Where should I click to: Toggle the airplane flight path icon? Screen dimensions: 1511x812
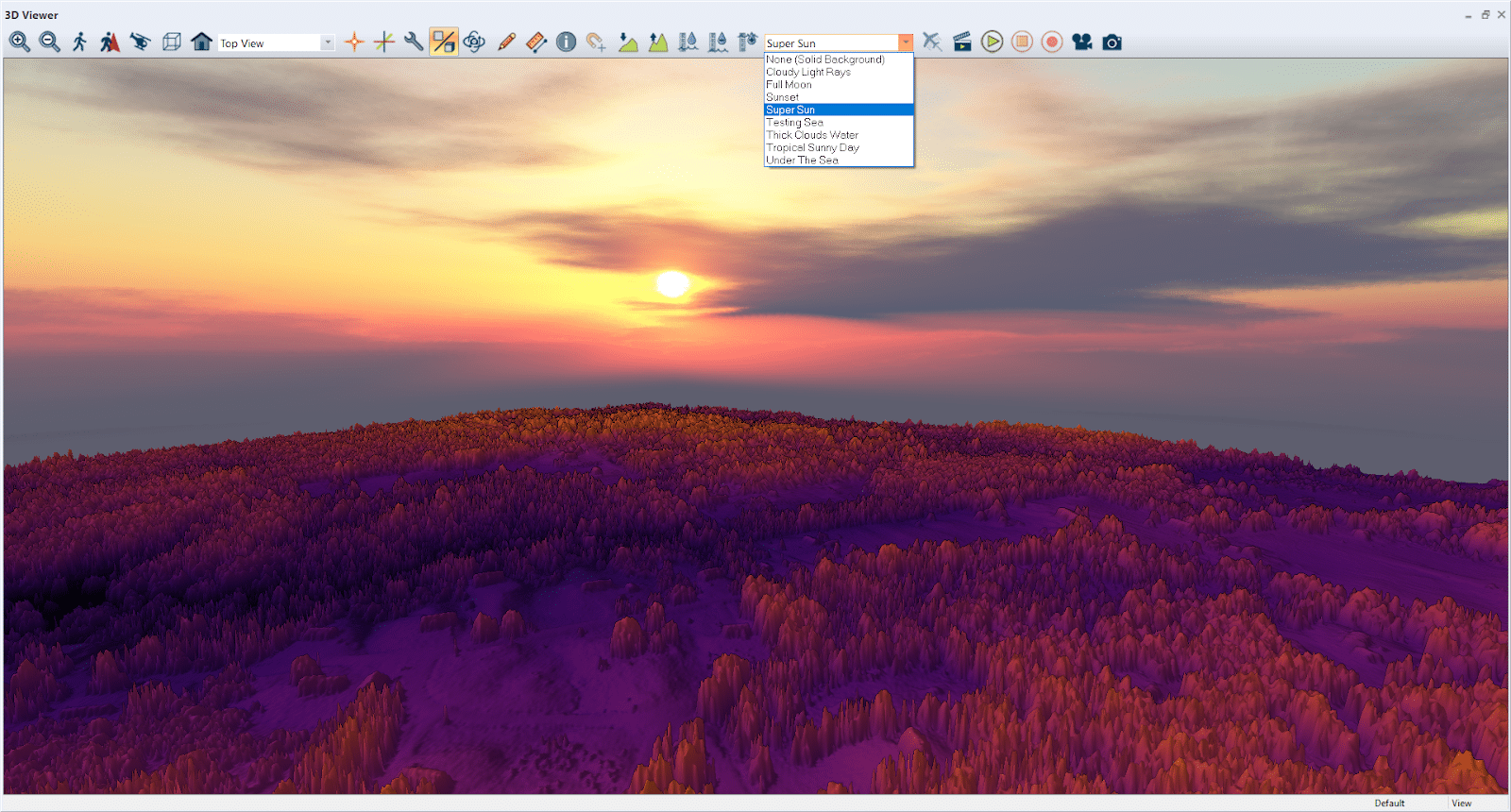932,42
